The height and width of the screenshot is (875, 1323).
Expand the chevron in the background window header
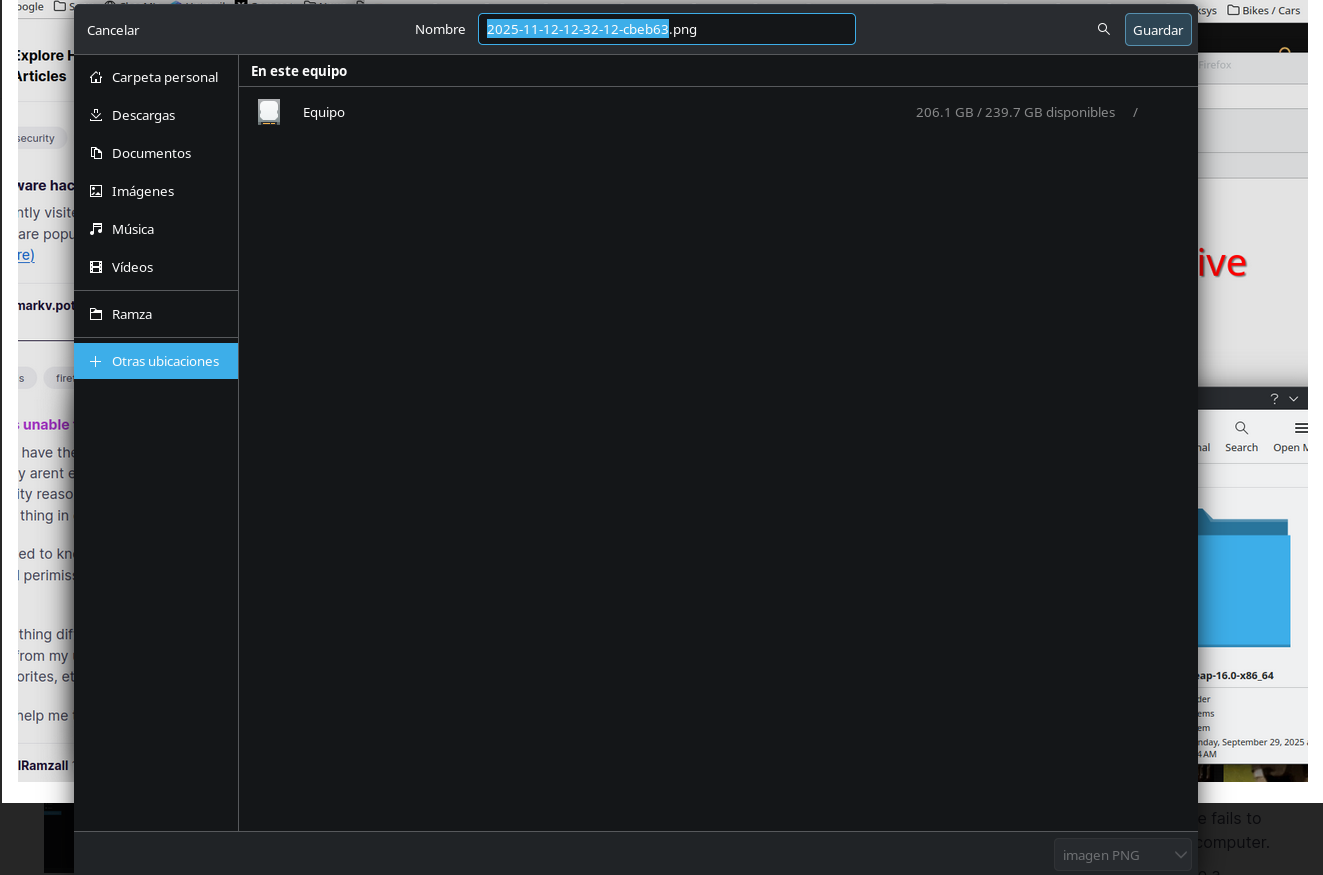(1293, 399)
